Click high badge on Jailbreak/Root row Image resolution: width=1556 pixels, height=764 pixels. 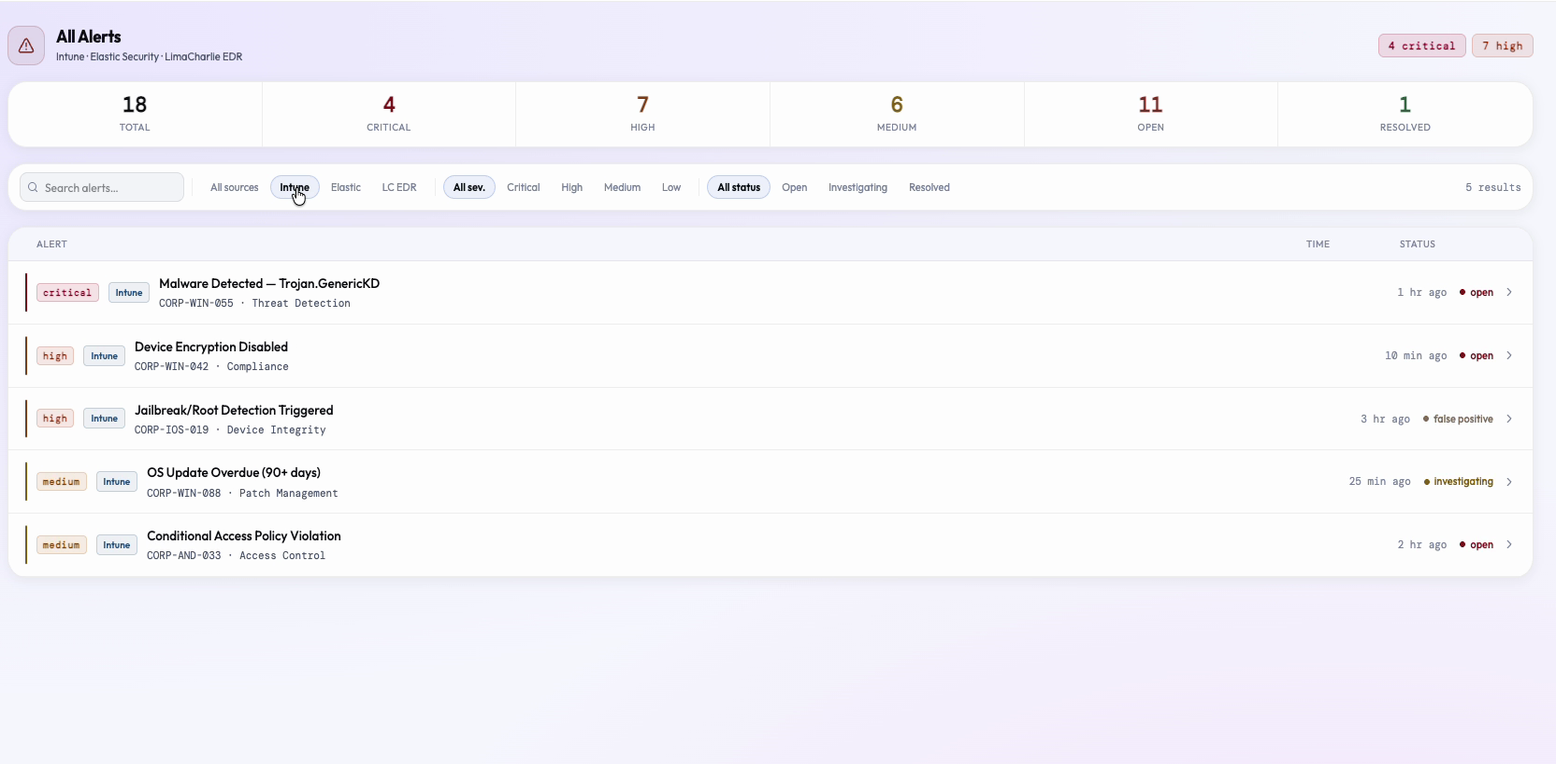point(55,419)
